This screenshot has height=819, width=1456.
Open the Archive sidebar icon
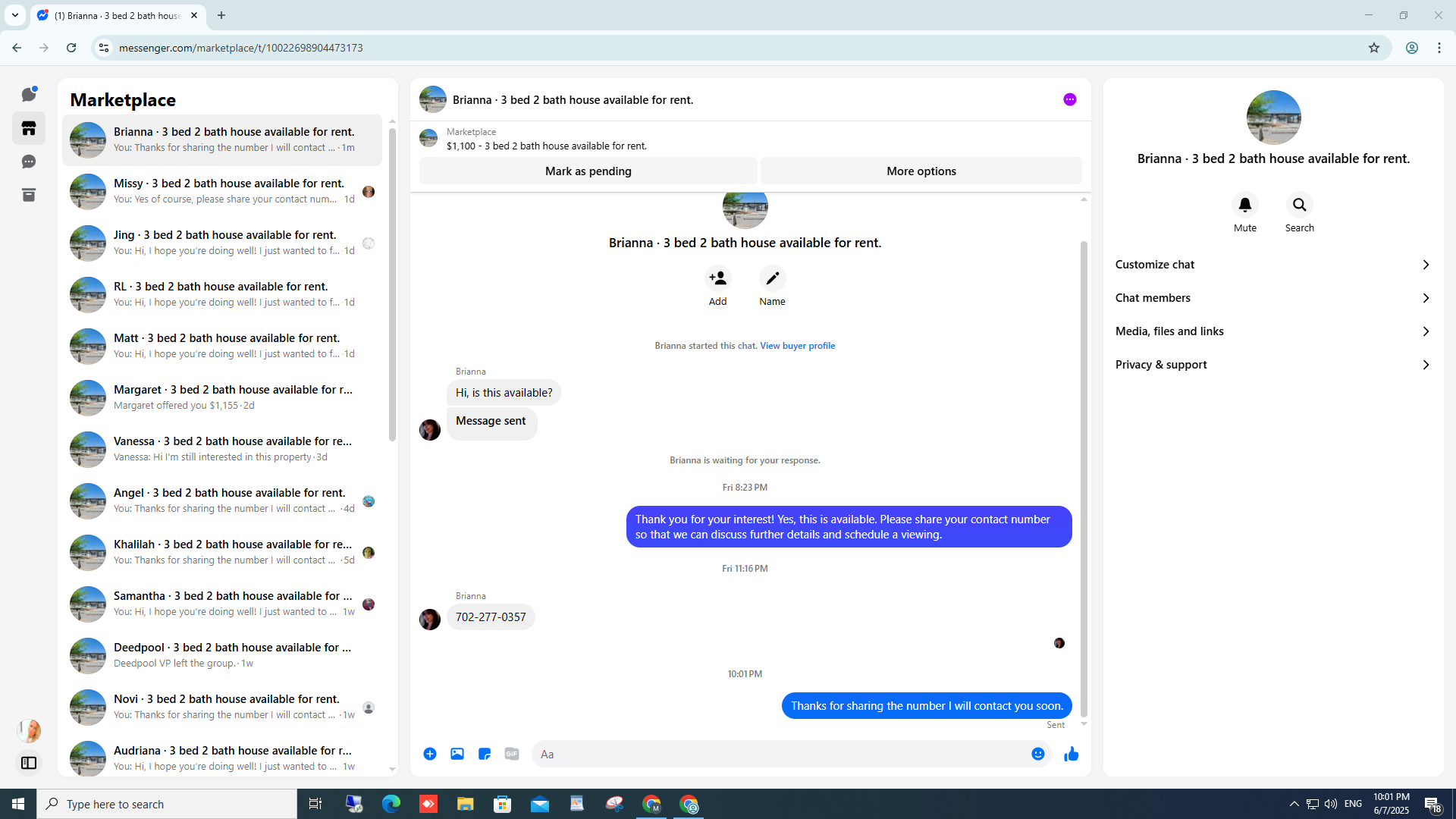[29, 195]
